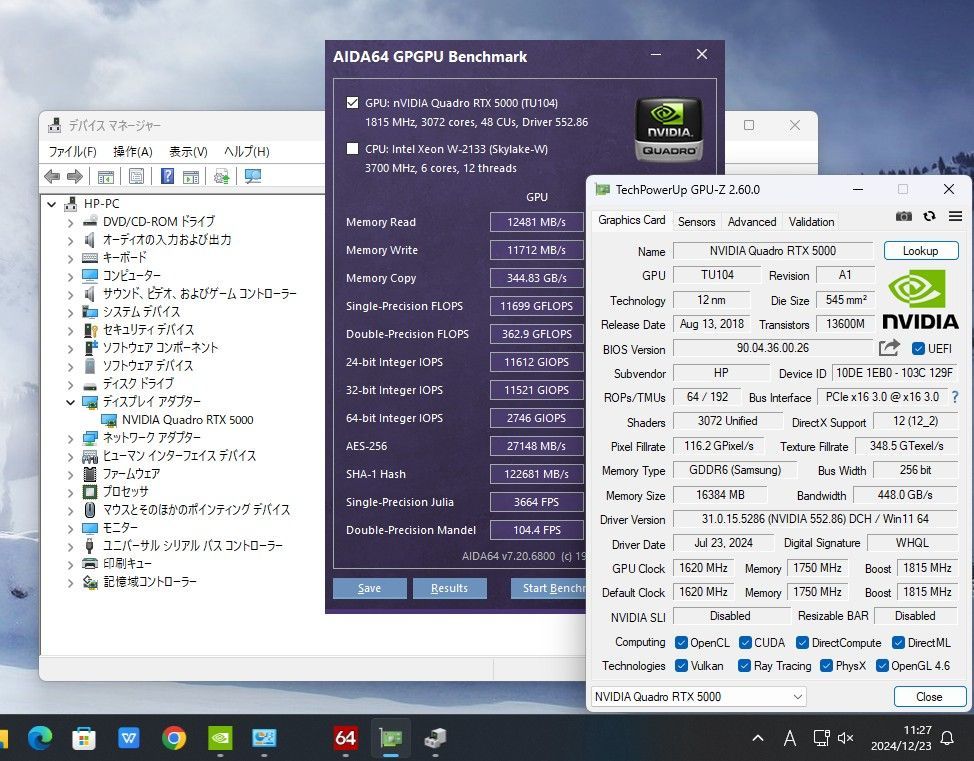This screenshot has width=974, height=761.
Task: Click the forward arrow in Device Manager toolbar
Action: (x=75, y=177)
